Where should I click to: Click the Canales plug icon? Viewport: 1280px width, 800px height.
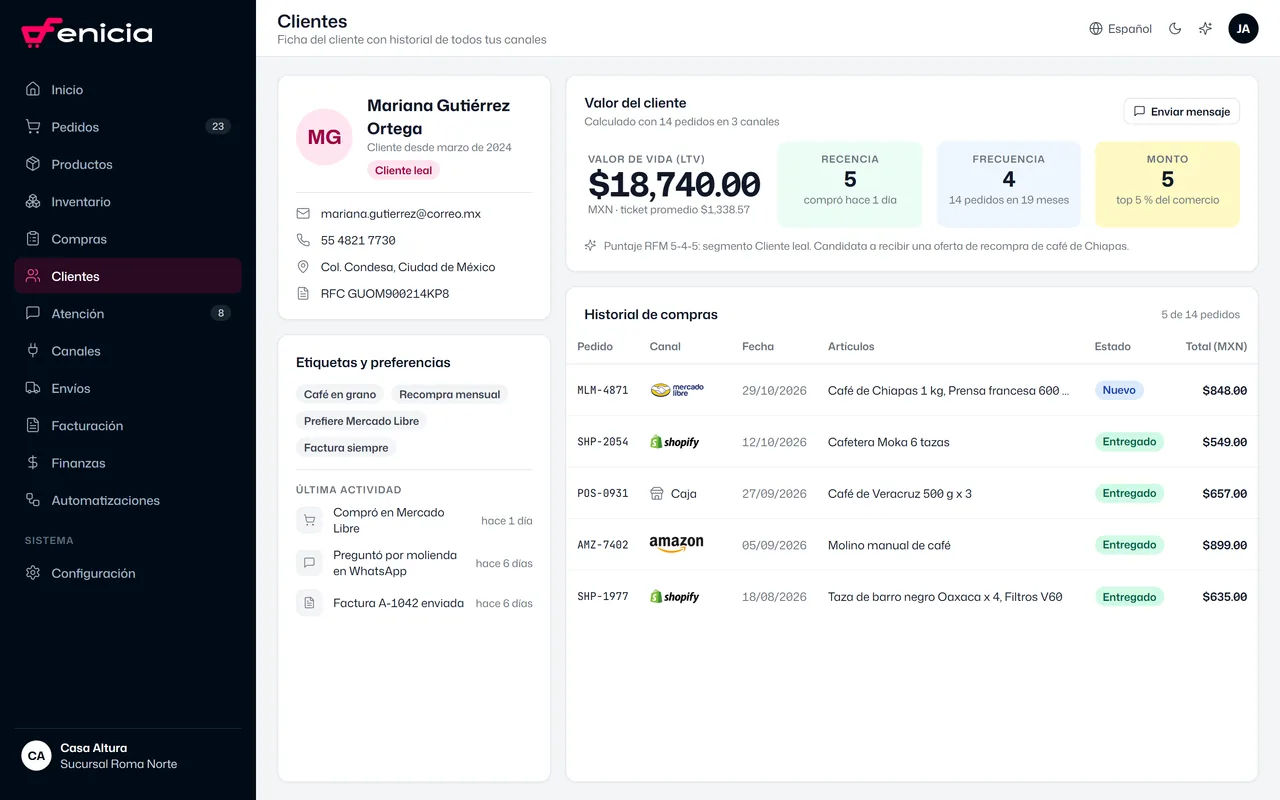33,351
